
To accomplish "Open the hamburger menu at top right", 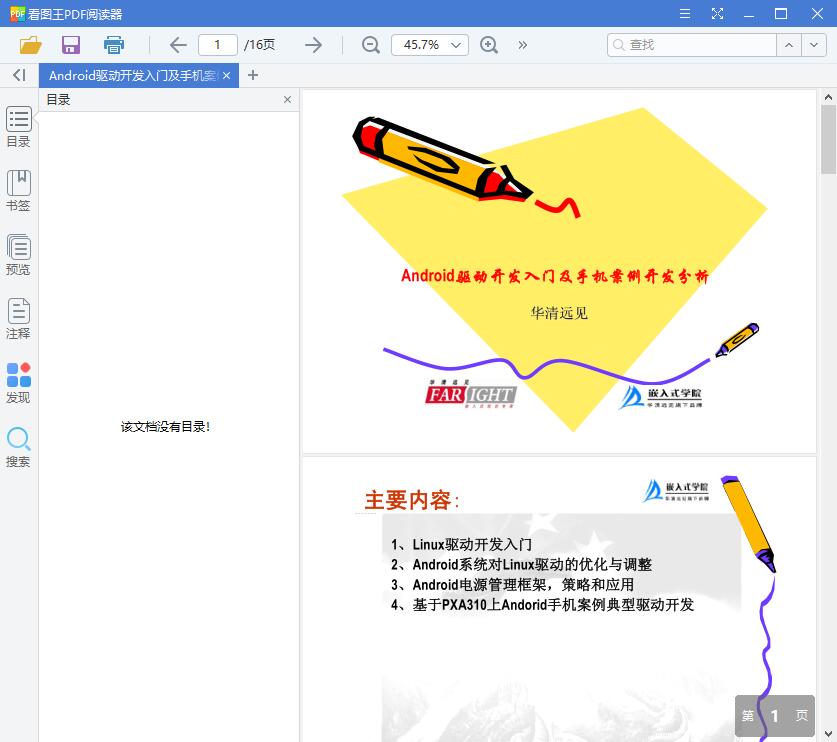I will tap(686, 13).
